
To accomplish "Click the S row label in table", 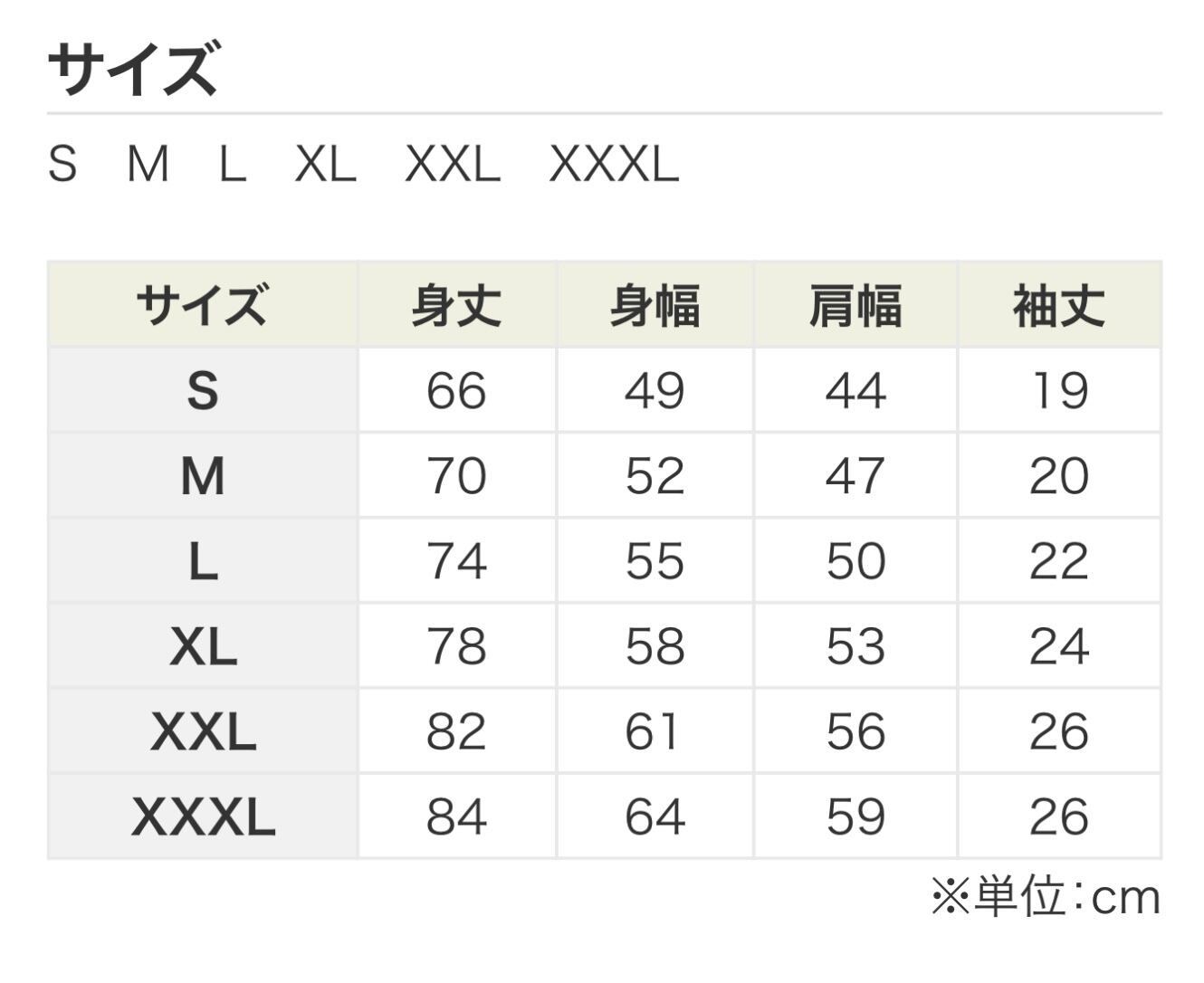I will (203, 391).
